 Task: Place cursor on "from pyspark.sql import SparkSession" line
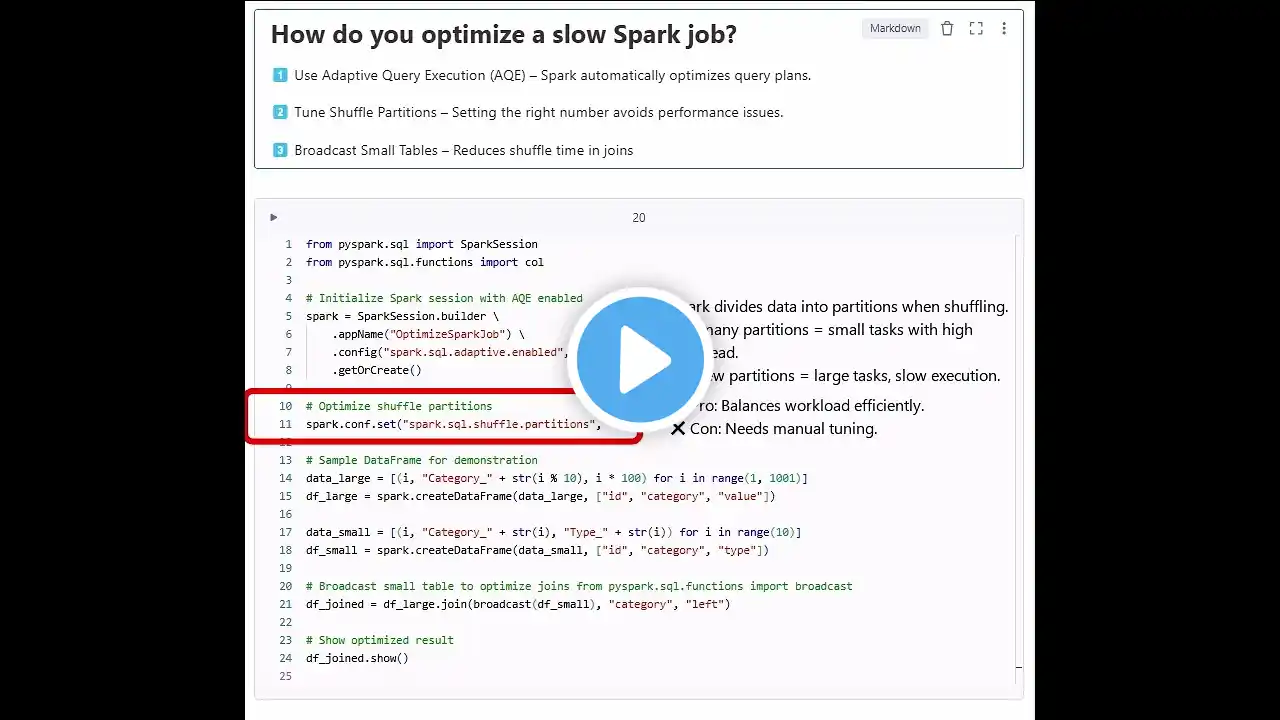(422, 244)
